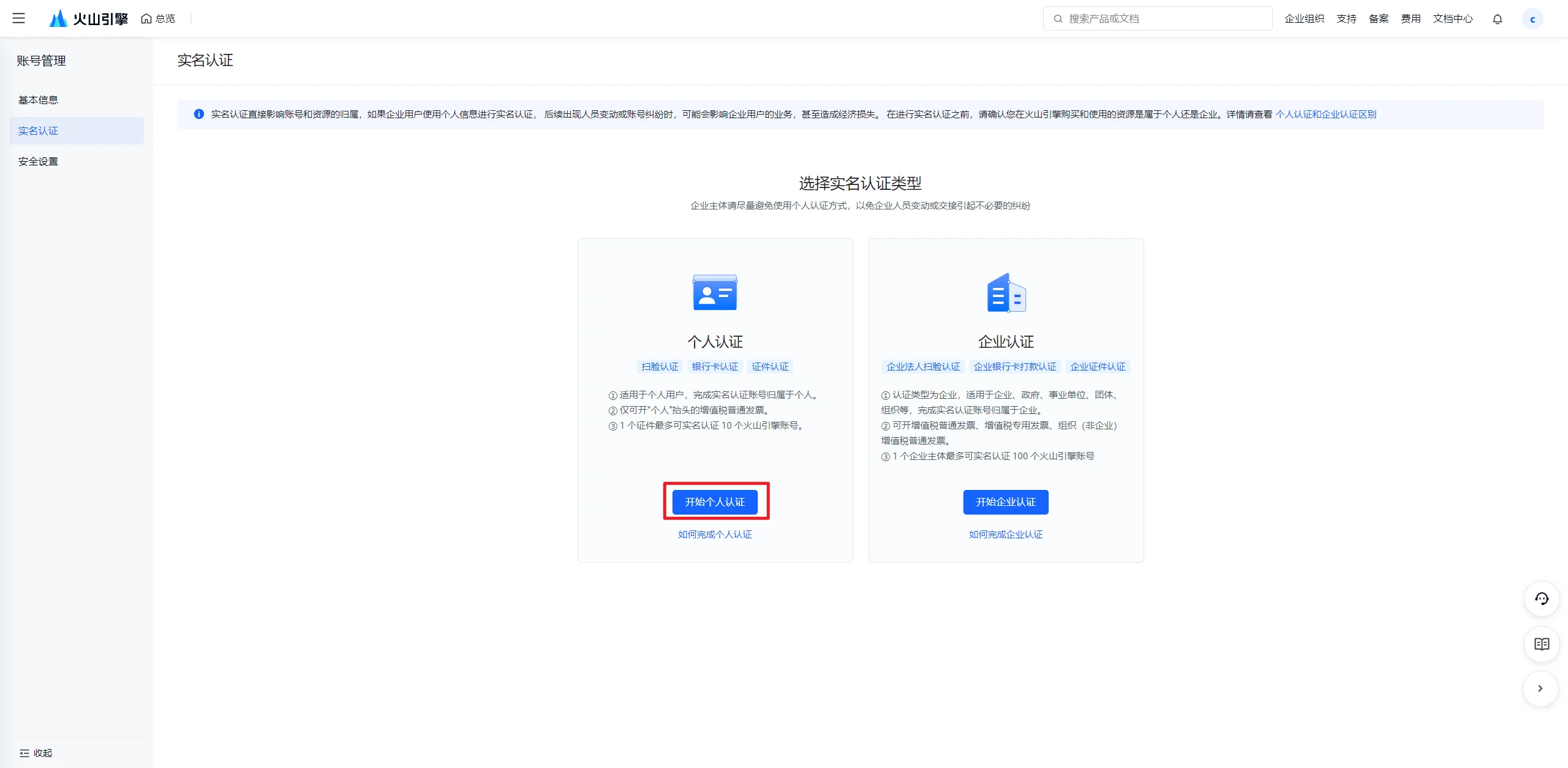Select 安全设置 in the sidebar
This screenshot has width=1568, height=768.
[37, 161]
